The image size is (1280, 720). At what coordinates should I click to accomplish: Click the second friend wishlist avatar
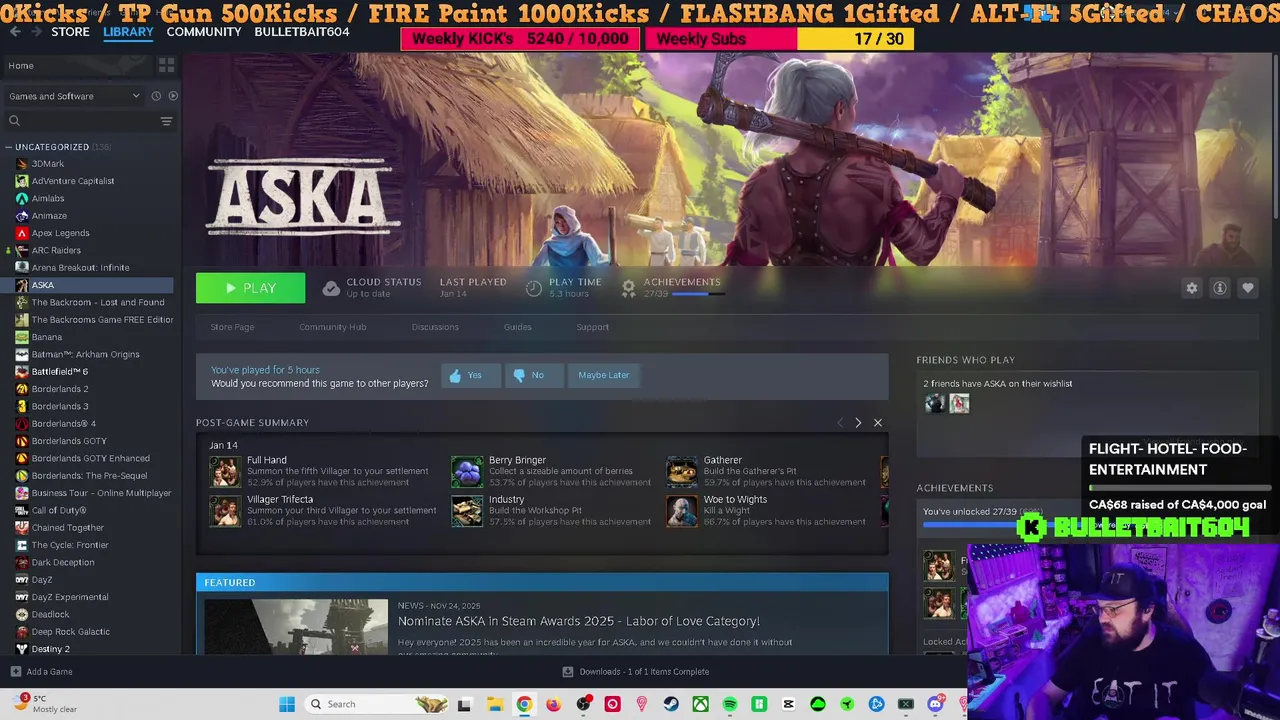click(x=959, y=403)
